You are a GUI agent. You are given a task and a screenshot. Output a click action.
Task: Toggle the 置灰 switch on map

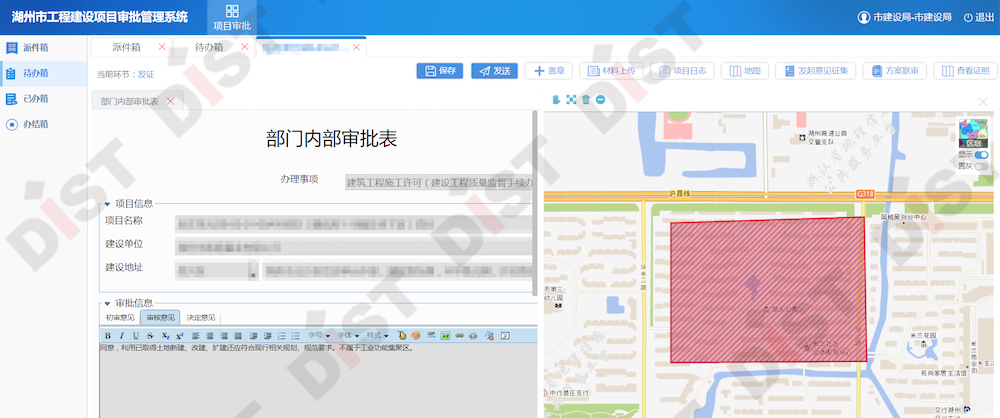click(982, 166)
